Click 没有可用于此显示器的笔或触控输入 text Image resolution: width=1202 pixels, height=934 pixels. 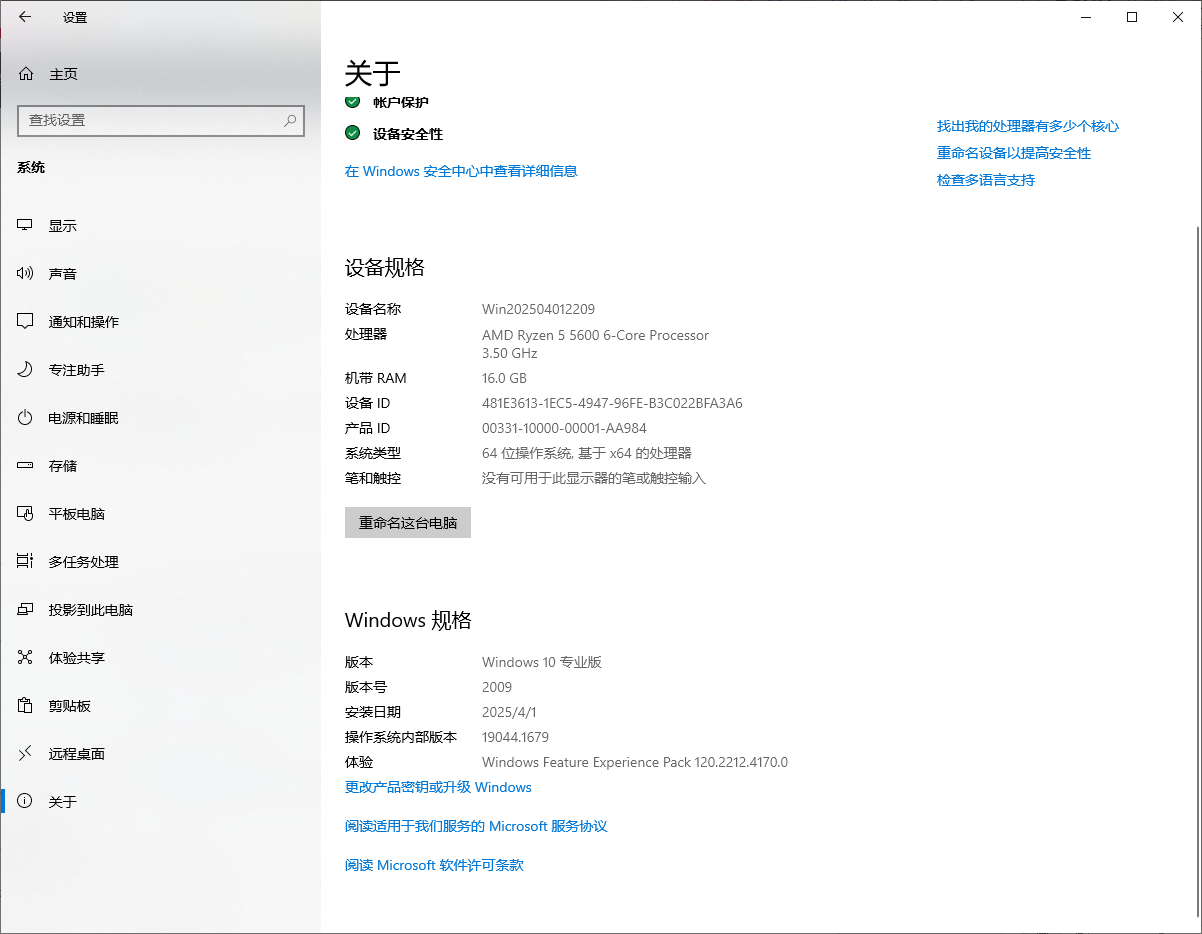click(x=594, y=478)
